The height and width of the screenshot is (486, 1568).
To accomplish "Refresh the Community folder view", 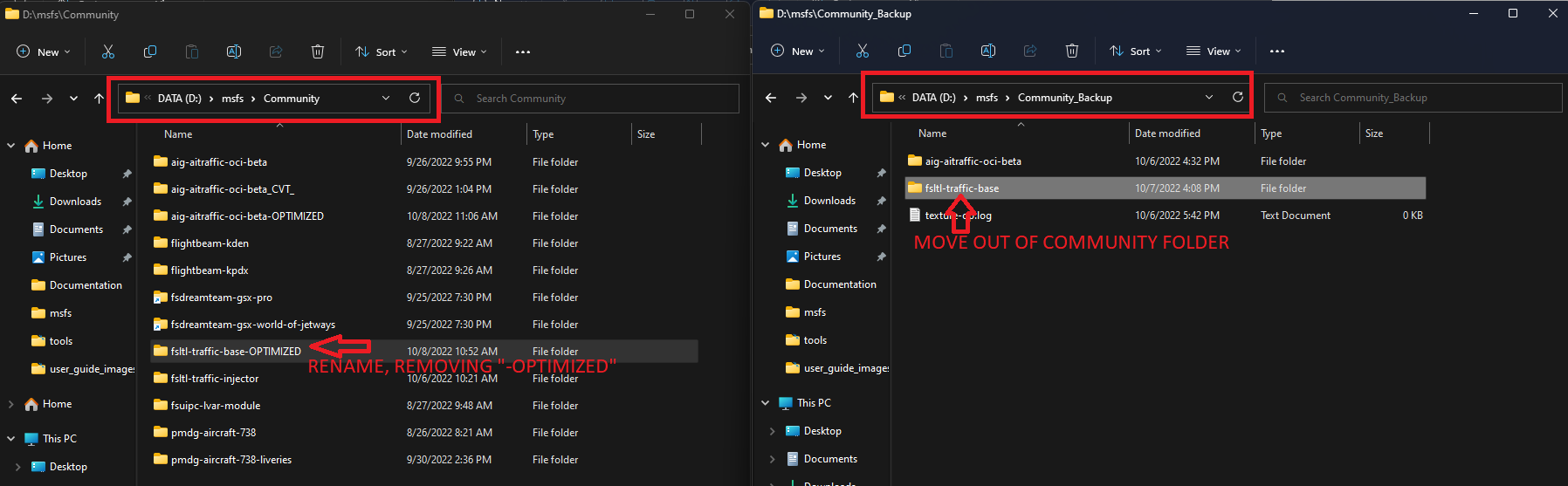I will tap(415, 98).
